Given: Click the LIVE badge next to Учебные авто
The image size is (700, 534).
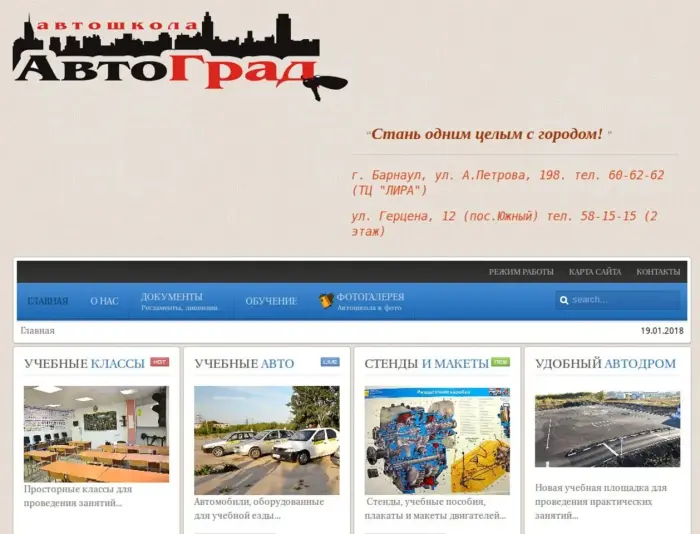Looking at the screenshot, I should [330, 362].
